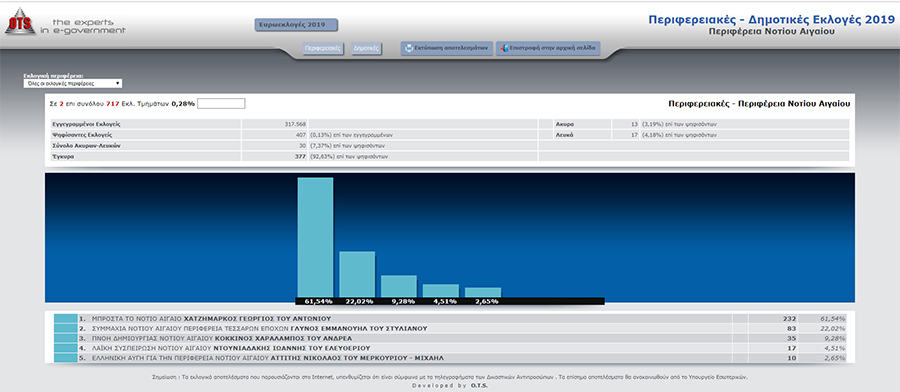Click color swatch of ΛΑΪΚΗ ΣΥΣΠΕΙΡΩΣΗ row

point(65,348)
